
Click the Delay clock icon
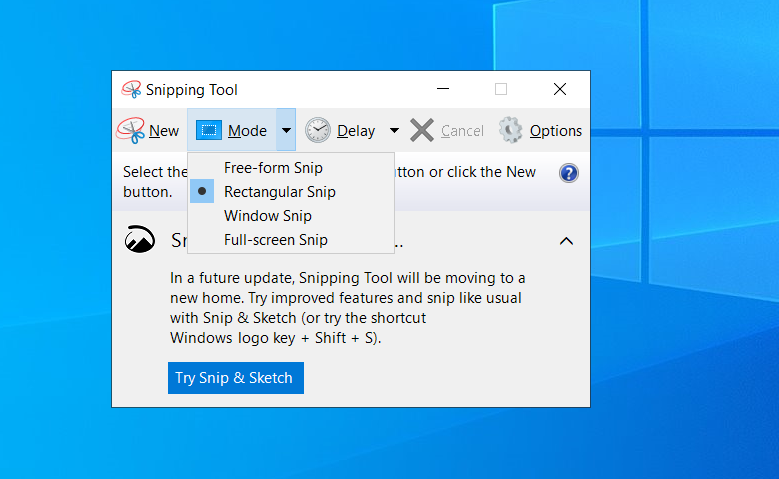pos(318,130)
